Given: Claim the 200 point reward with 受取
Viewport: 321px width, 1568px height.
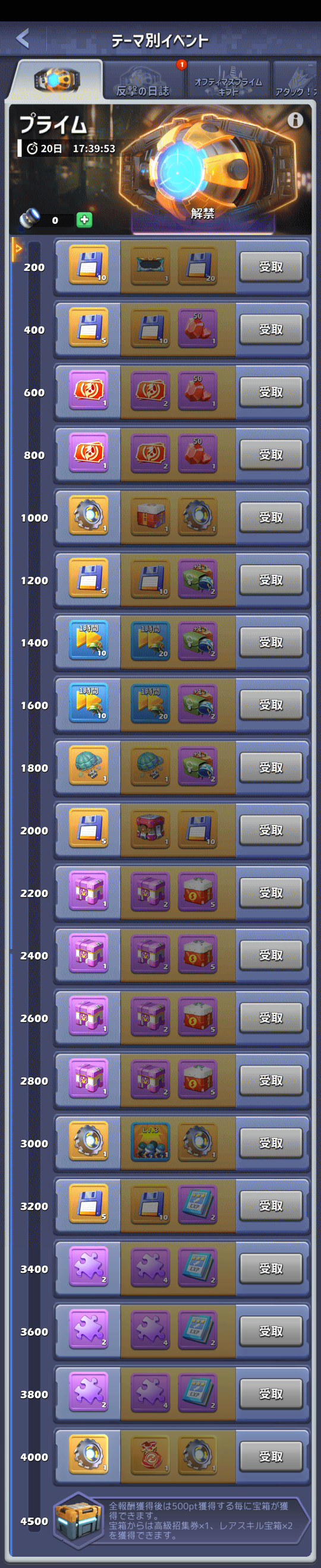Looking at the screenshot, I should tap(270, 266).
